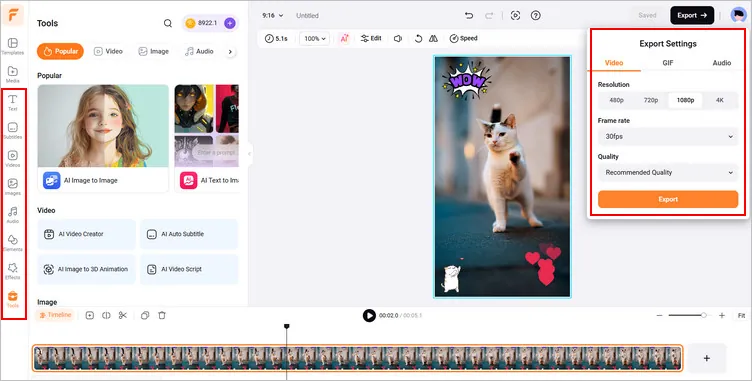Open the Text sidebar panel
This screenshot has width=752, height=381.
[13, 102]
